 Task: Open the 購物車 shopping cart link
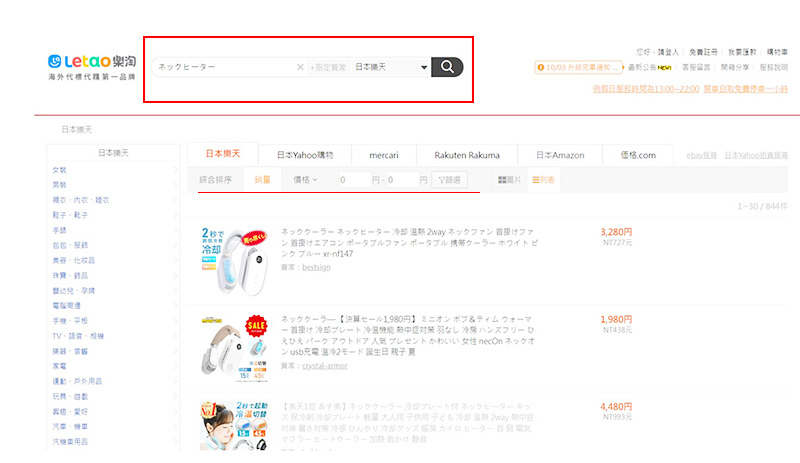777,52
